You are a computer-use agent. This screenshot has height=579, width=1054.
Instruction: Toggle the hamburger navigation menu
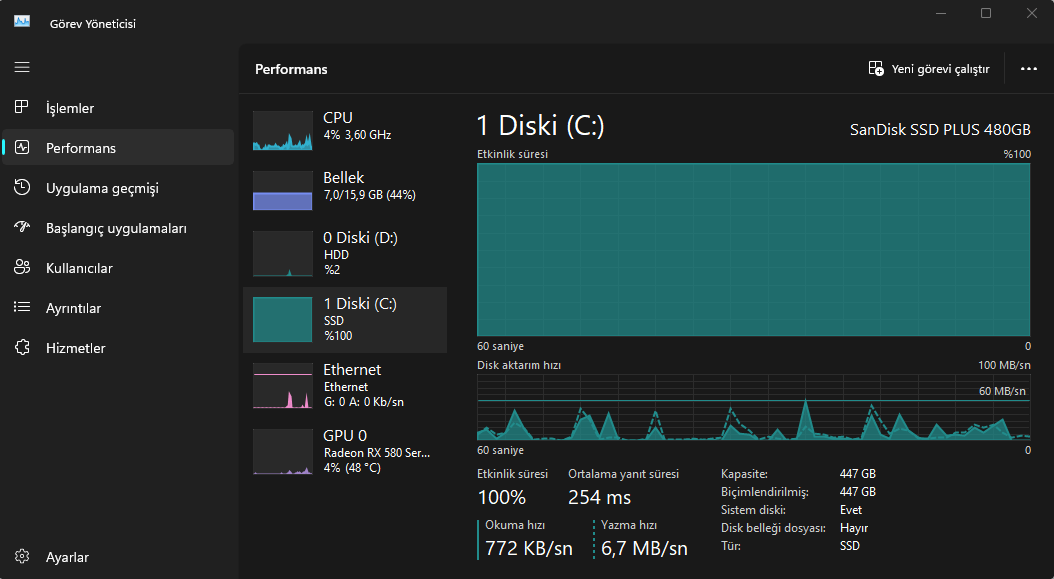[x=22, y=67]
